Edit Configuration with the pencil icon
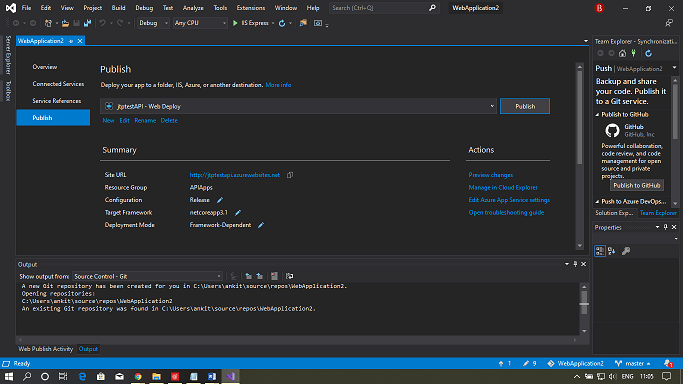683x384 pixels. [x=220, y=200]
